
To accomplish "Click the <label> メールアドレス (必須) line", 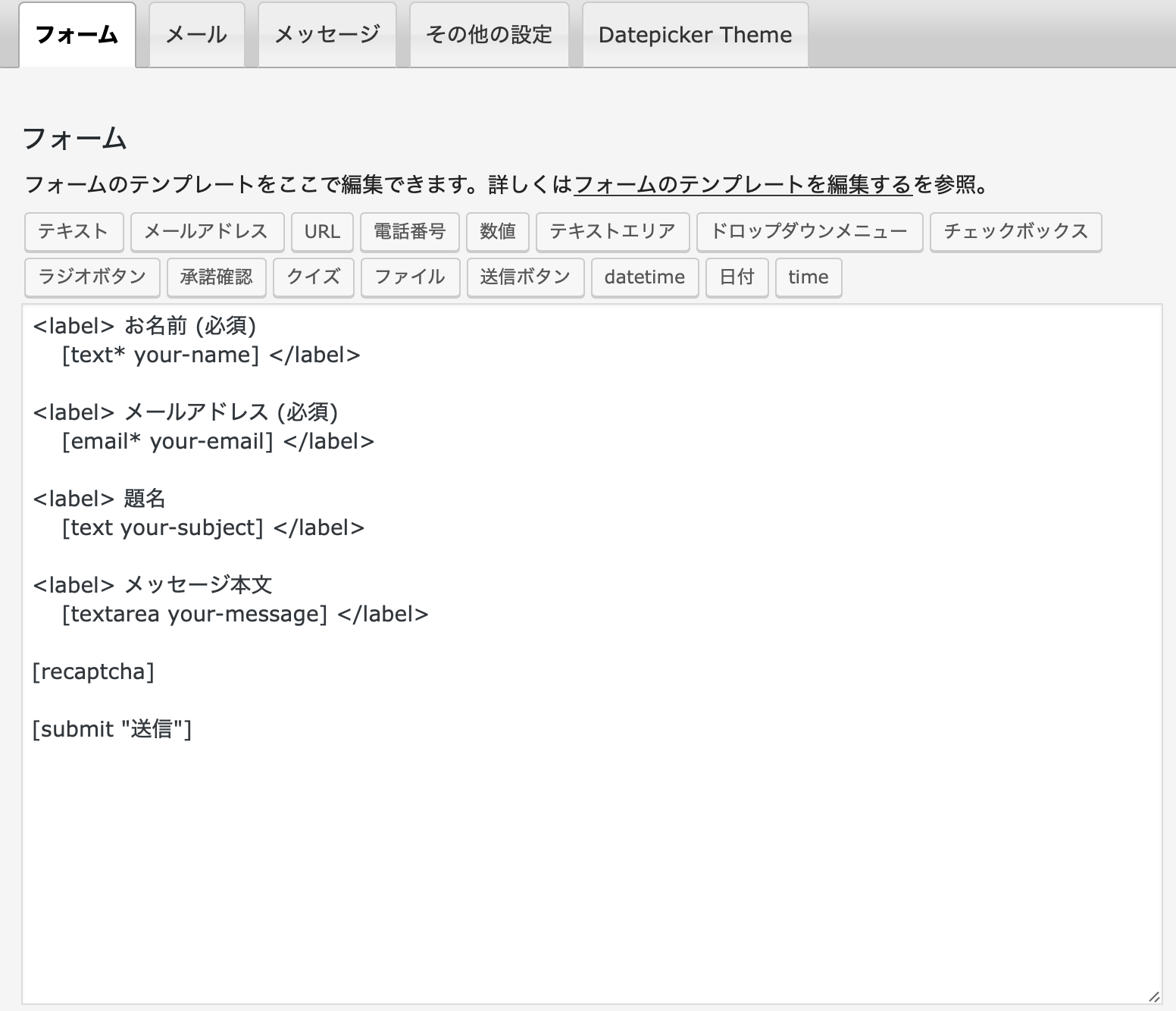I will tap(186, 412).
